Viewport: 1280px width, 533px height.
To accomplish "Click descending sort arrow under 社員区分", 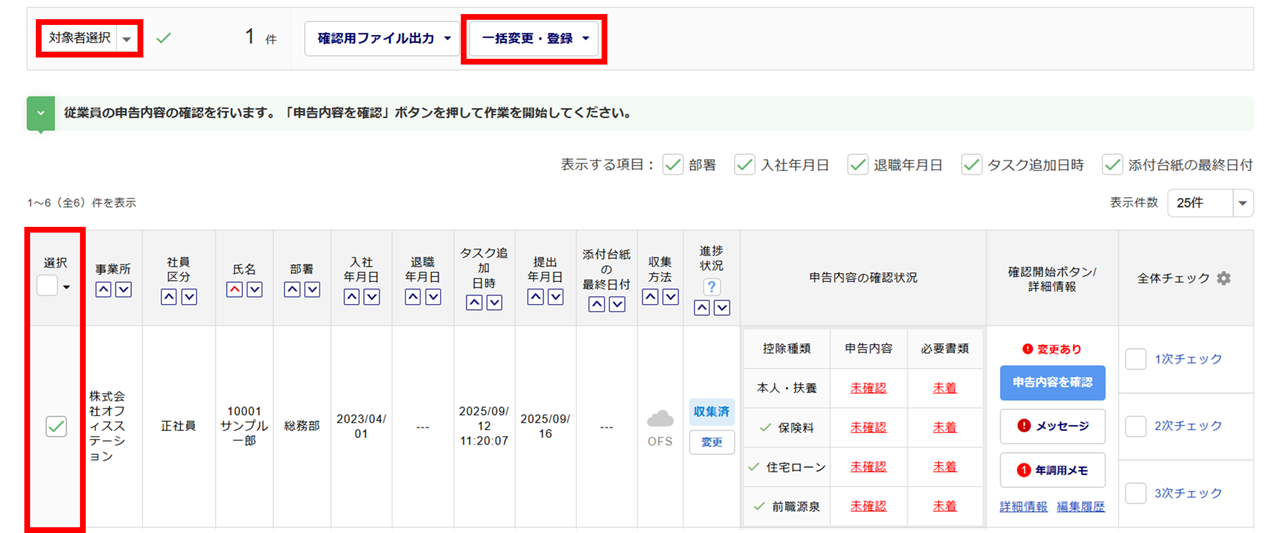I will tap(189, 297).
